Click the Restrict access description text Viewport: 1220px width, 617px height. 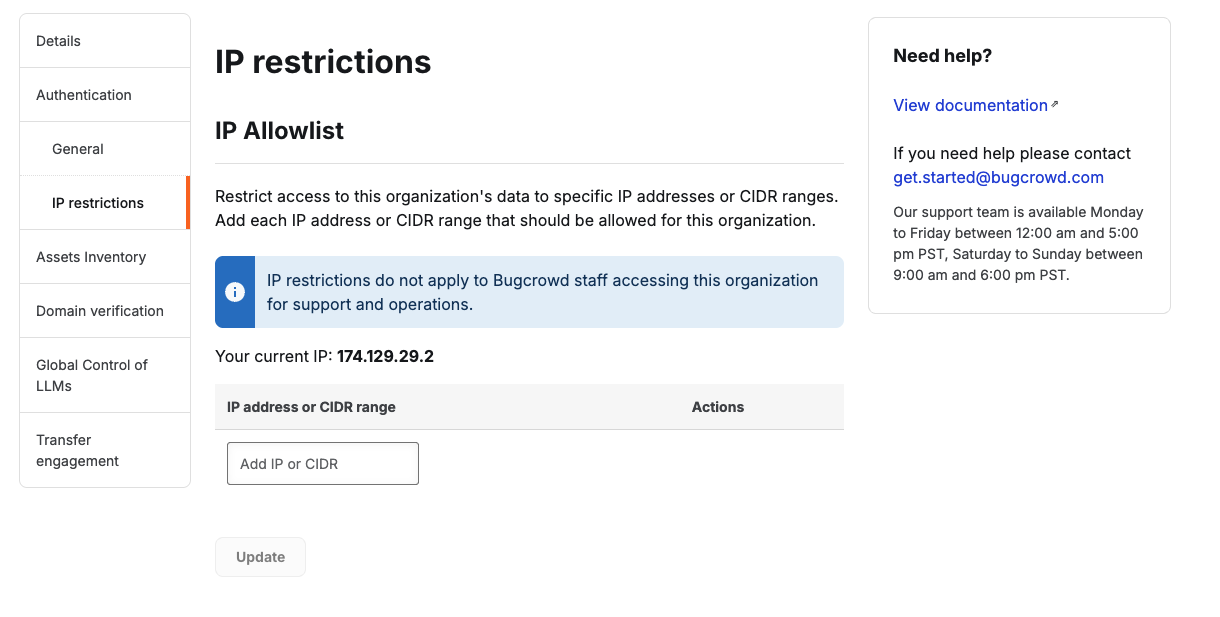(527, 208)
